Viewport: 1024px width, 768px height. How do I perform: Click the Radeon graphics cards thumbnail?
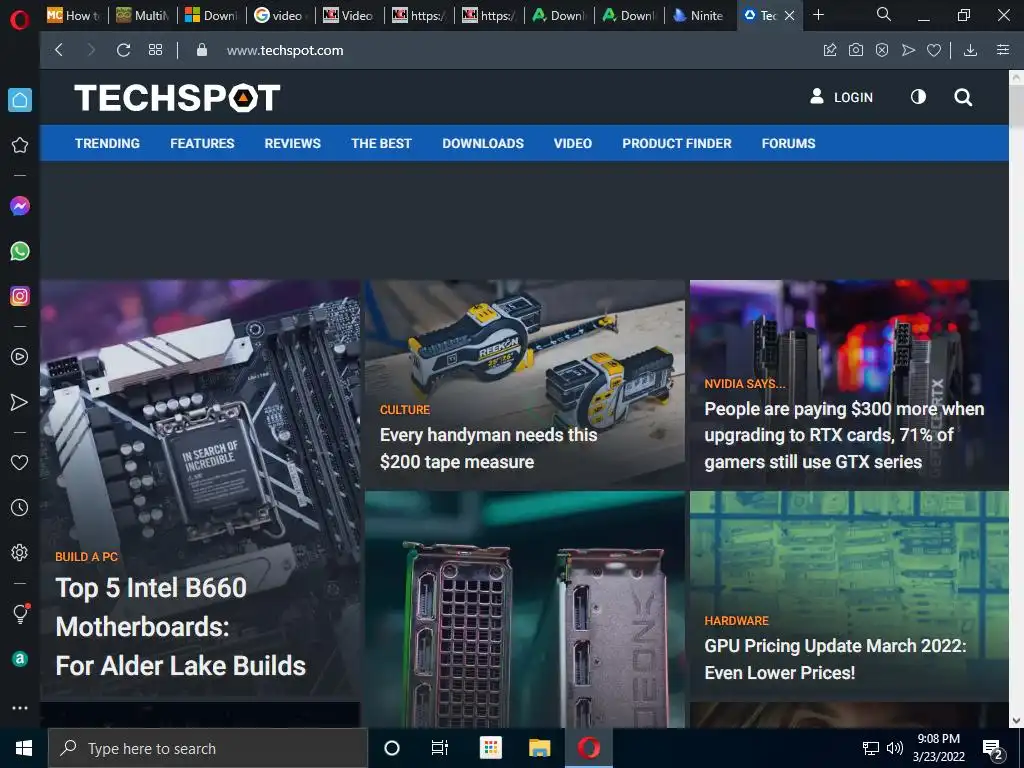525,609
